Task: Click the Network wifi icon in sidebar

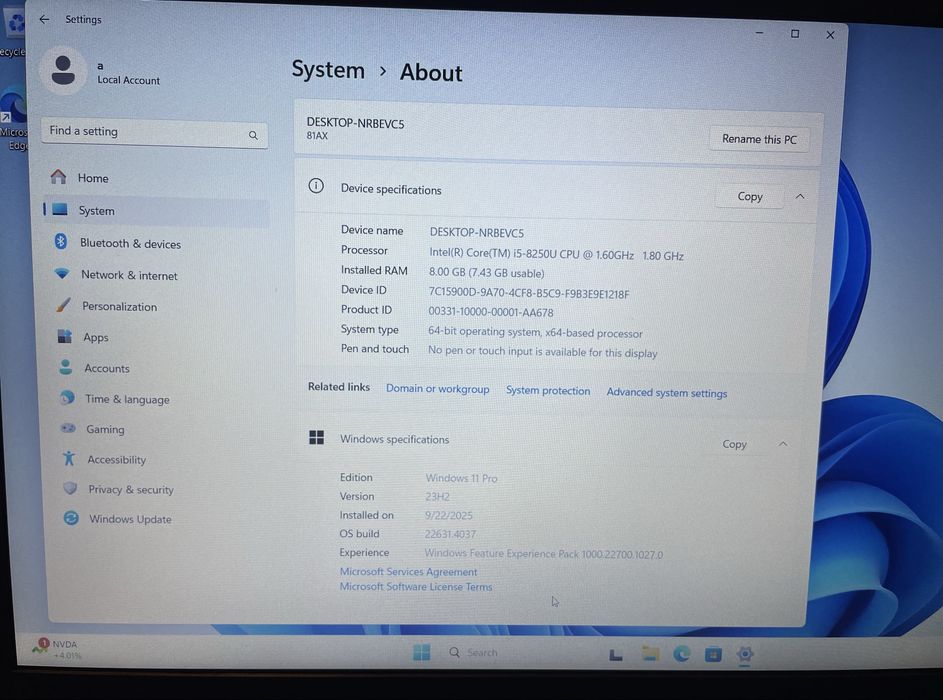Action: [x=62, y=274]
